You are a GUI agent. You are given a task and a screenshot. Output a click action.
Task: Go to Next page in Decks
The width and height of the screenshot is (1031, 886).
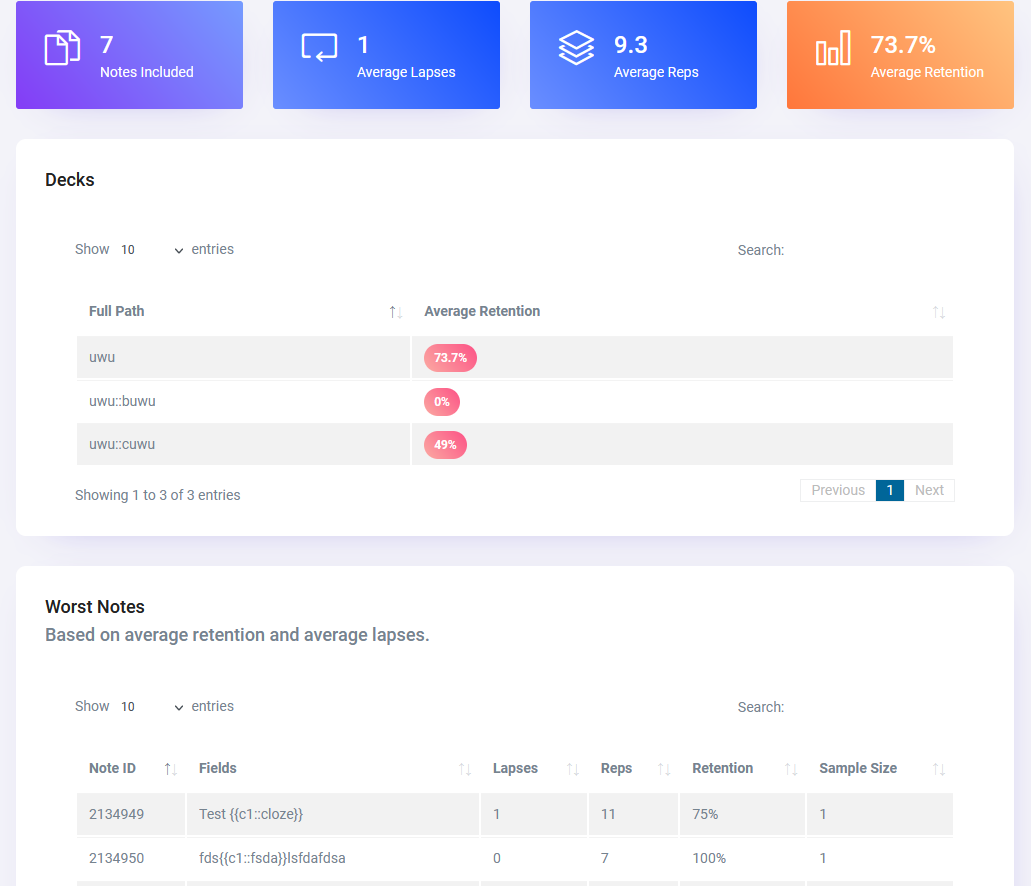pos(929,490)
